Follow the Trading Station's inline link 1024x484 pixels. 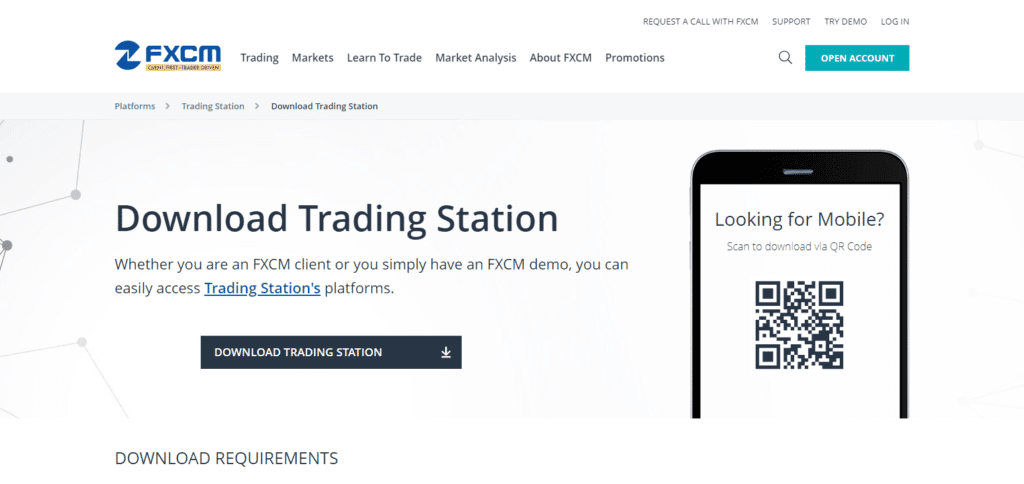[x=262, y=288]
